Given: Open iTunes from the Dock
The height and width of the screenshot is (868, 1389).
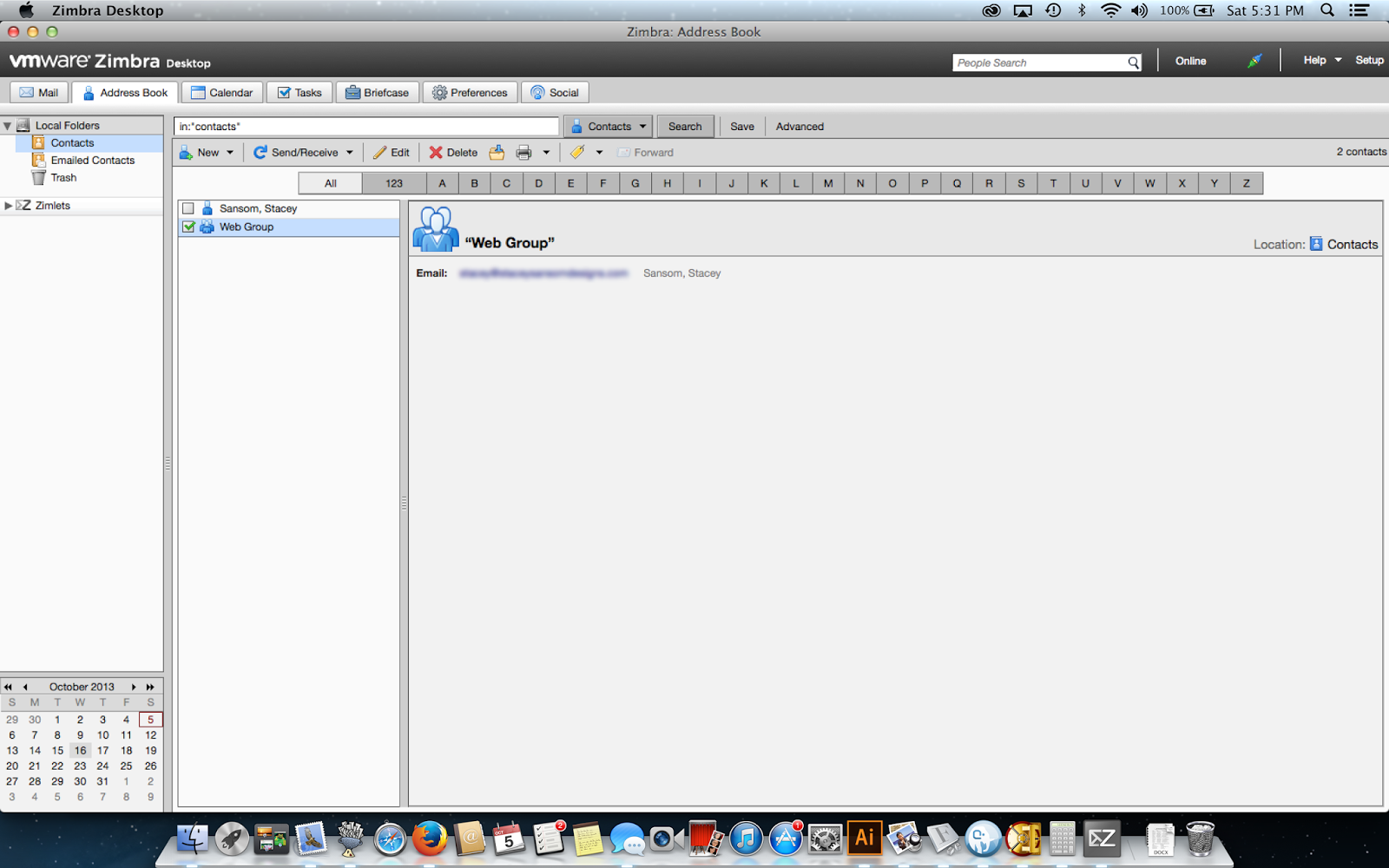Looking at the screenshot, I should 746,839.
